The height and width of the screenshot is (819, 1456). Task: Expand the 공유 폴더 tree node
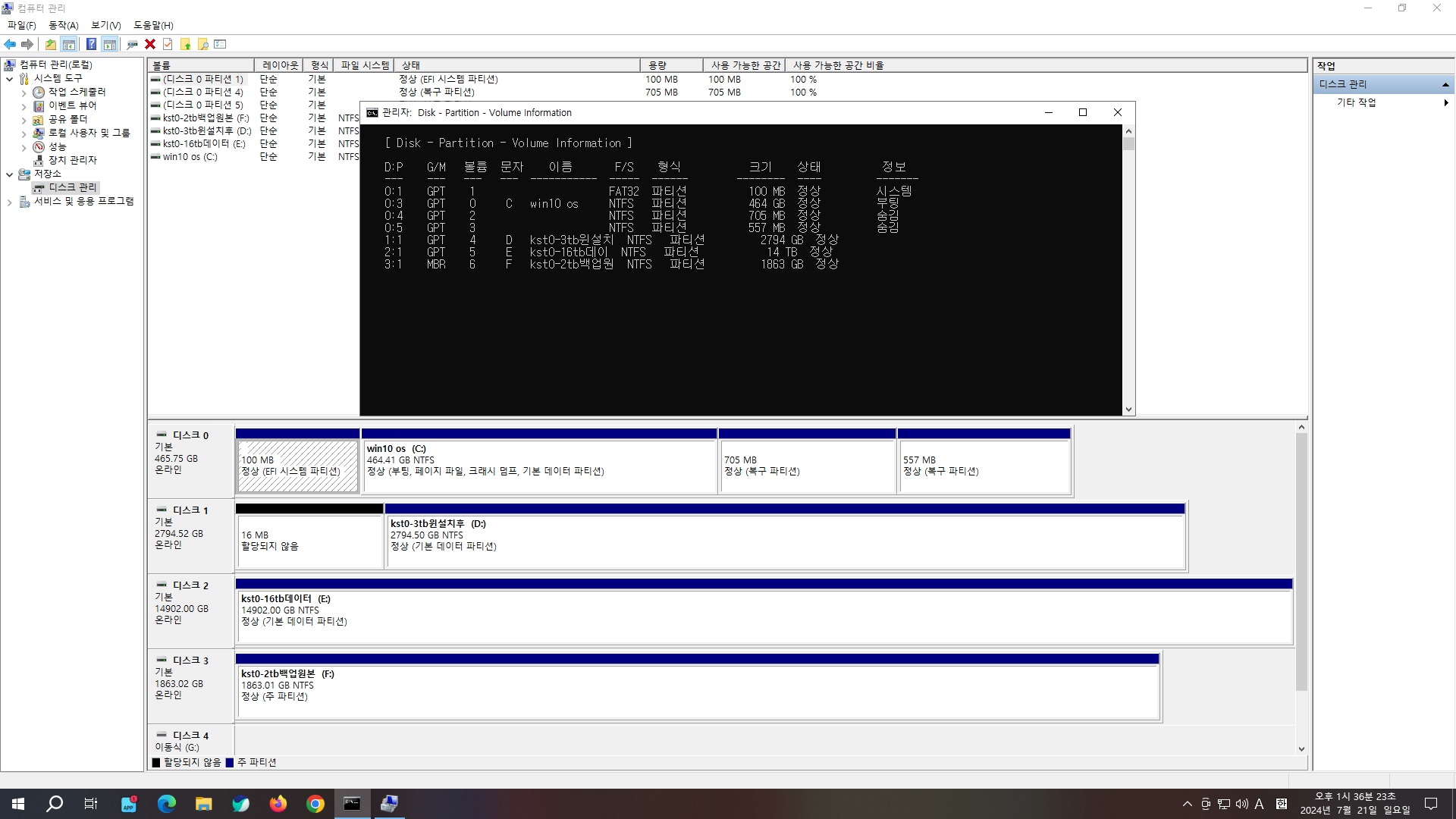click(x=24, y=121)
